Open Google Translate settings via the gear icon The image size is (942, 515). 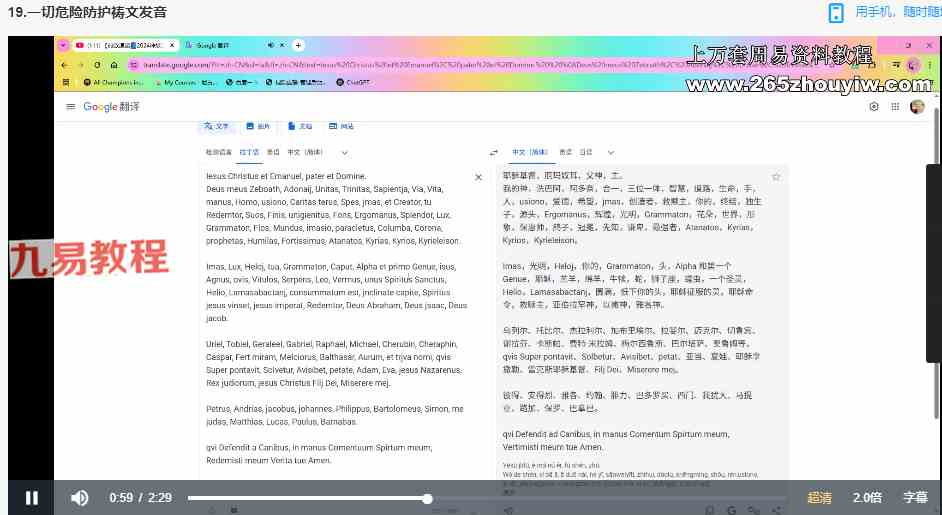tap(874, 107)
